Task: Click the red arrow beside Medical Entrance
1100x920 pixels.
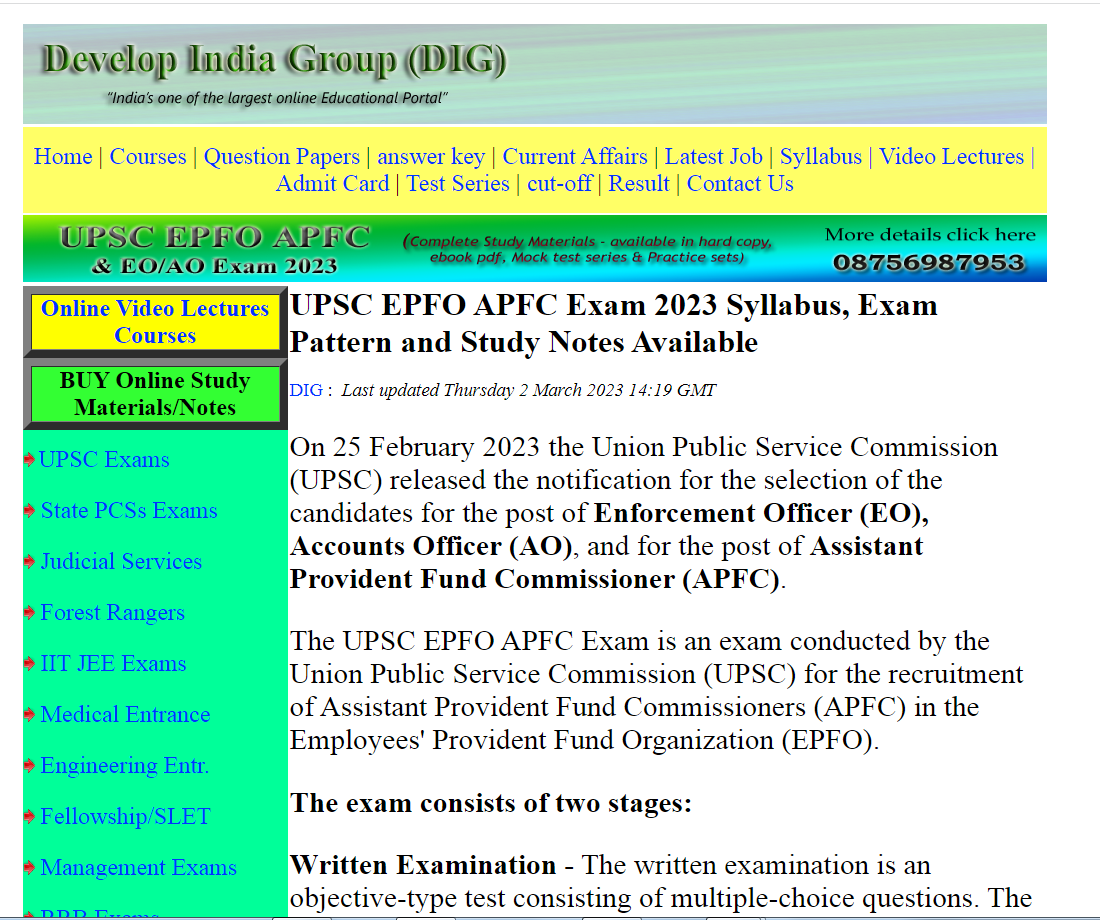Action: (29, 715)
